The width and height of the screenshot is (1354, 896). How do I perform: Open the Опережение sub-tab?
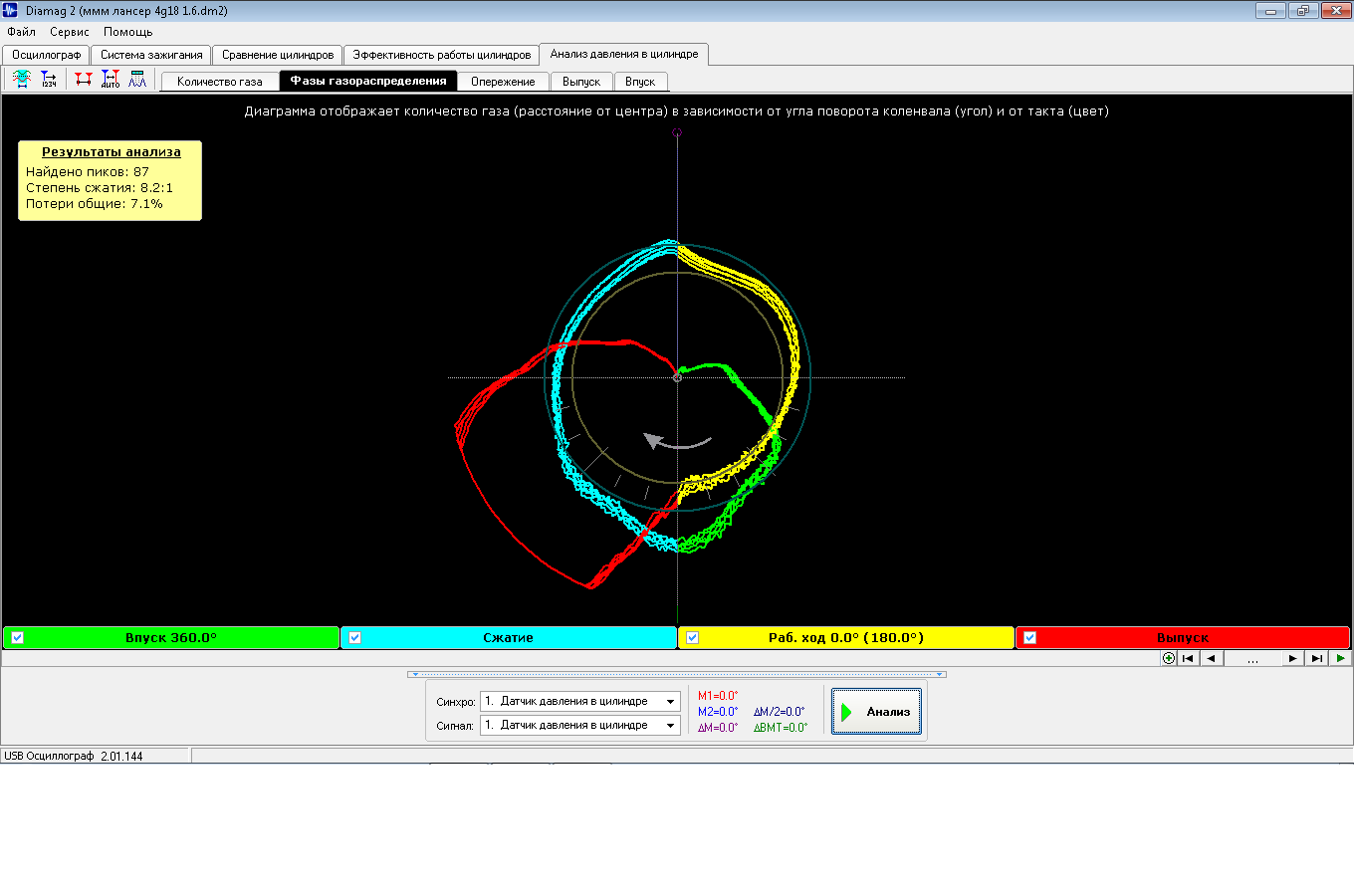click(x=503, y=82)
